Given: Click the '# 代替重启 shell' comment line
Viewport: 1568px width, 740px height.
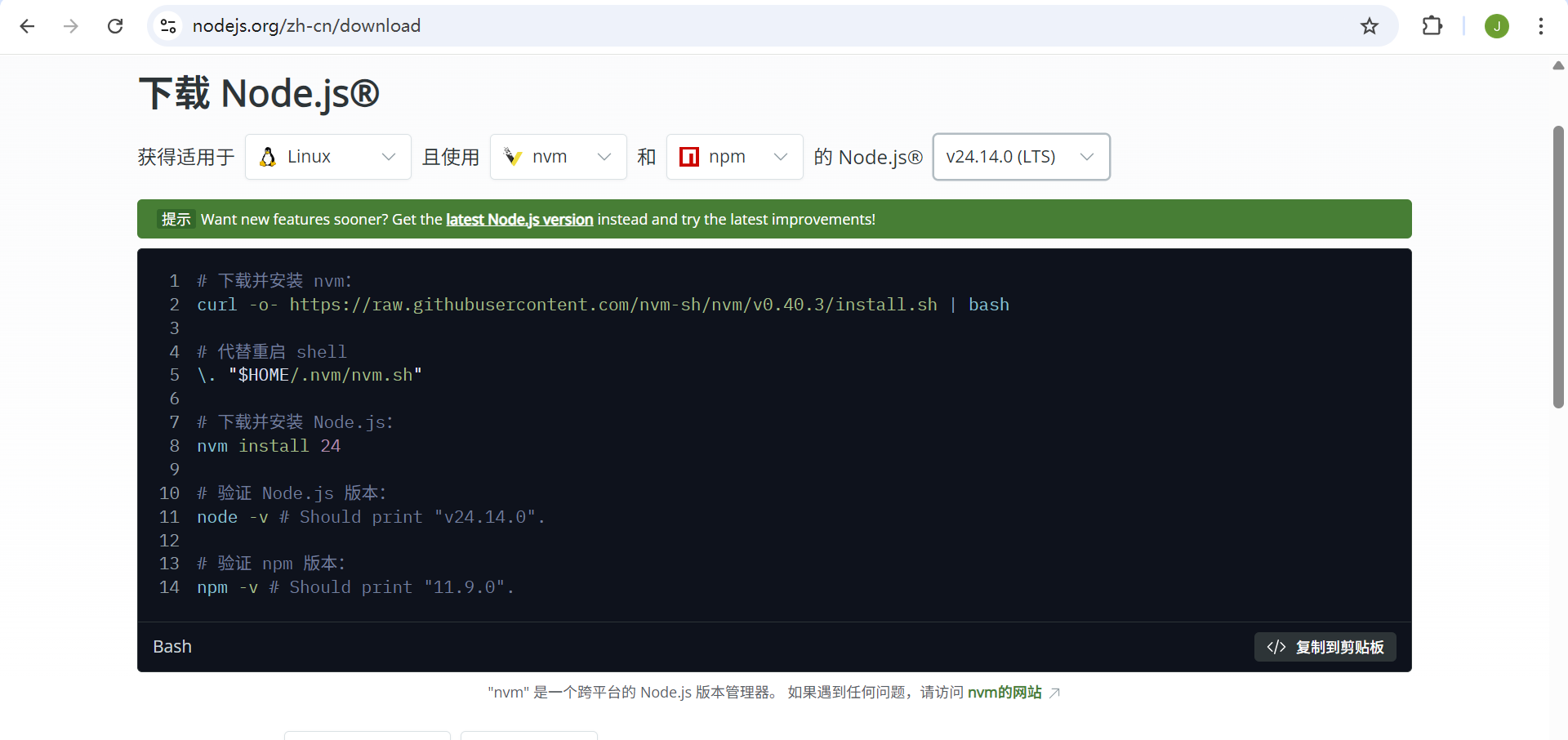Looking at the screenshot, I should tap(272, 352).
